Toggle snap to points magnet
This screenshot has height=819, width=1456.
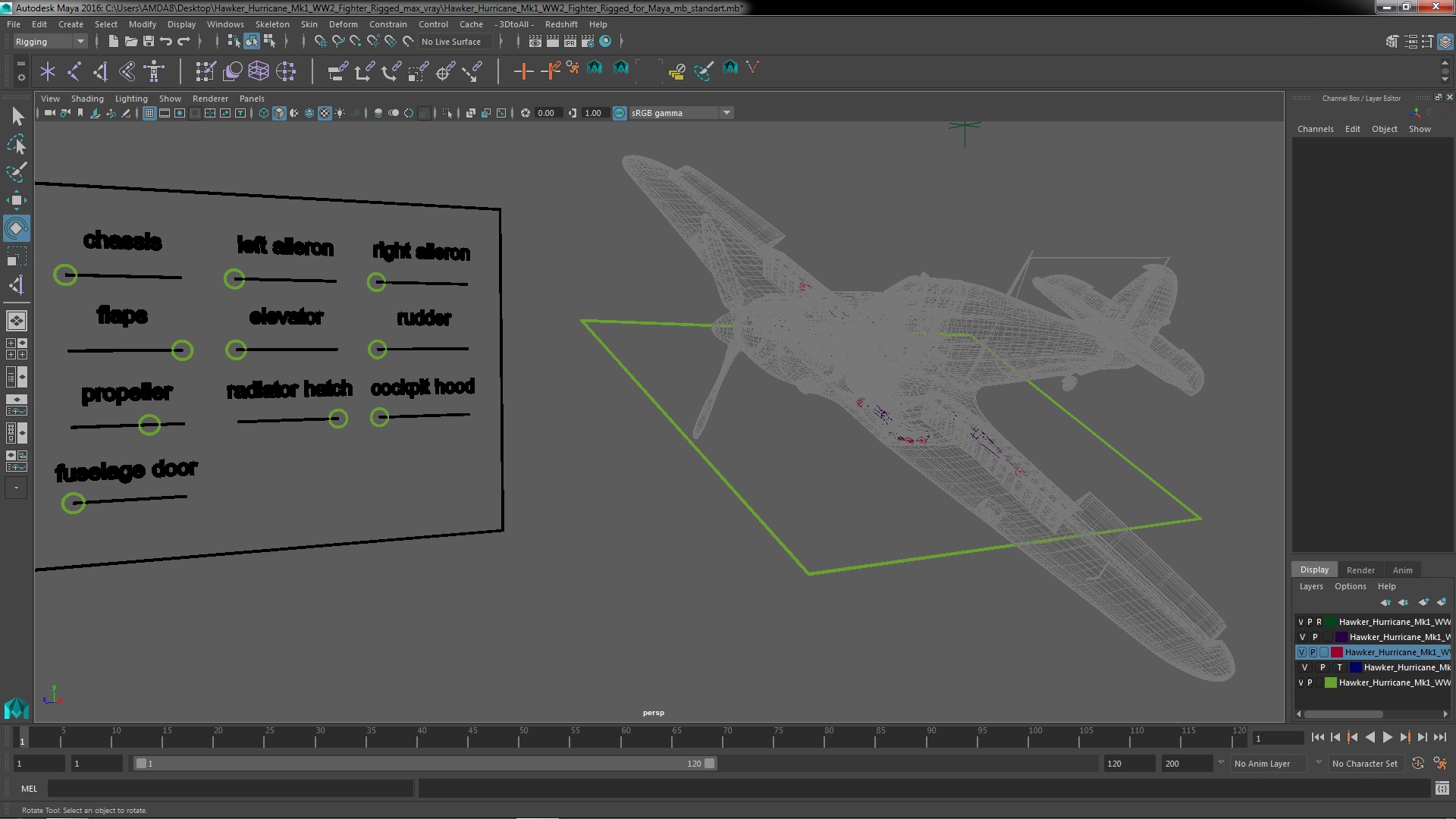pyautogui.click(x=356, y=42)
